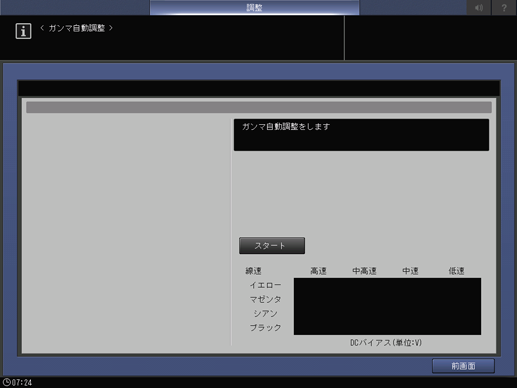Click the clock icon beside 07:24
The height and width of the screenshot is (388, 517).
(6, 382)
